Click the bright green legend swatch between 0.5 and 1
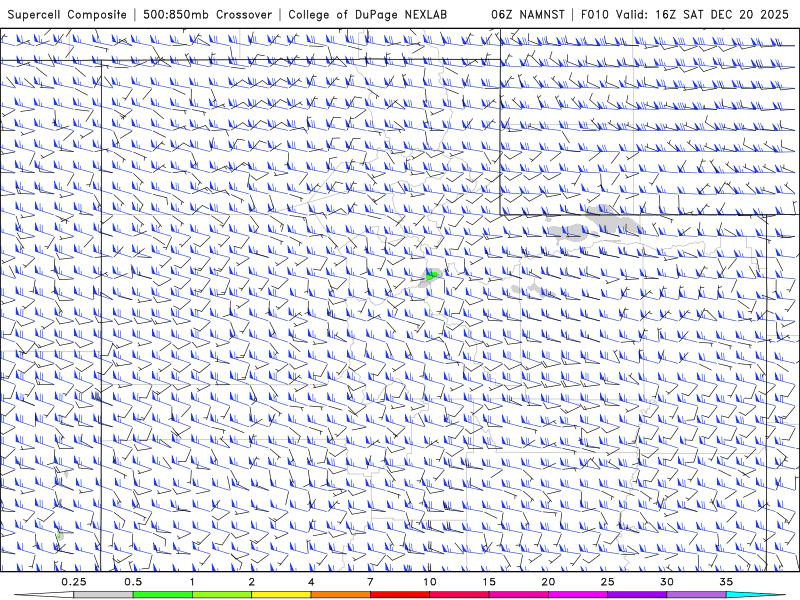The height and width of the screenshot is (600, 800). [x=162, y=595]
